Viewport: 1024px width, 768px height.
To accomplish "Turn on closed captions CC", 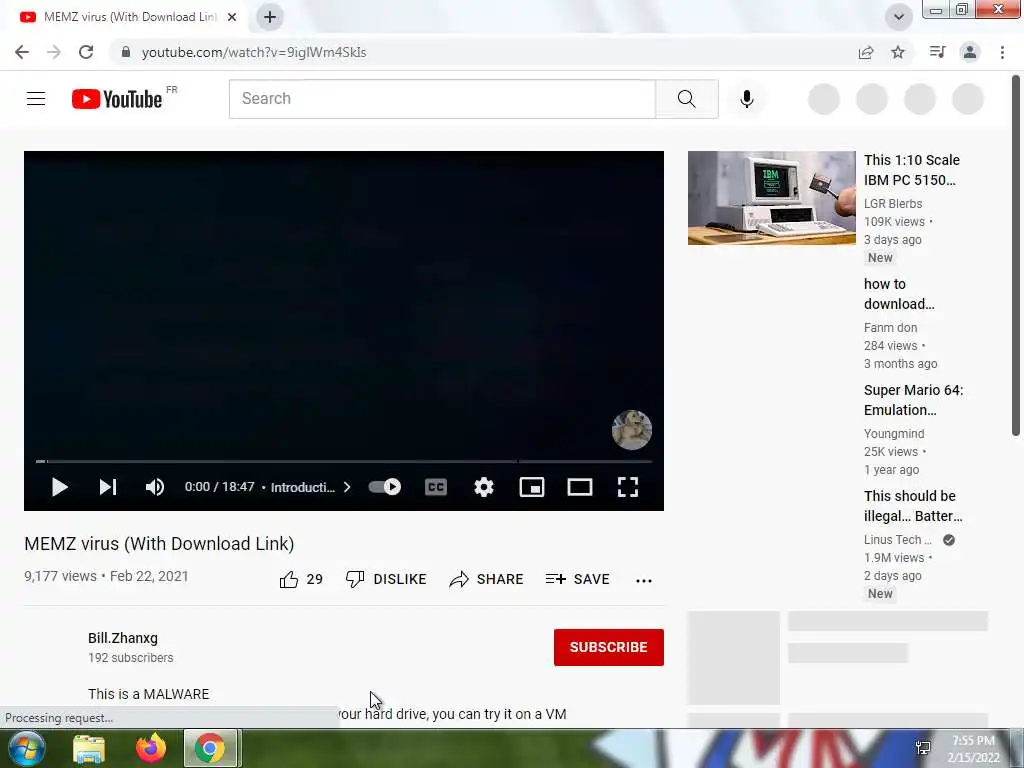I will (436, 487).
